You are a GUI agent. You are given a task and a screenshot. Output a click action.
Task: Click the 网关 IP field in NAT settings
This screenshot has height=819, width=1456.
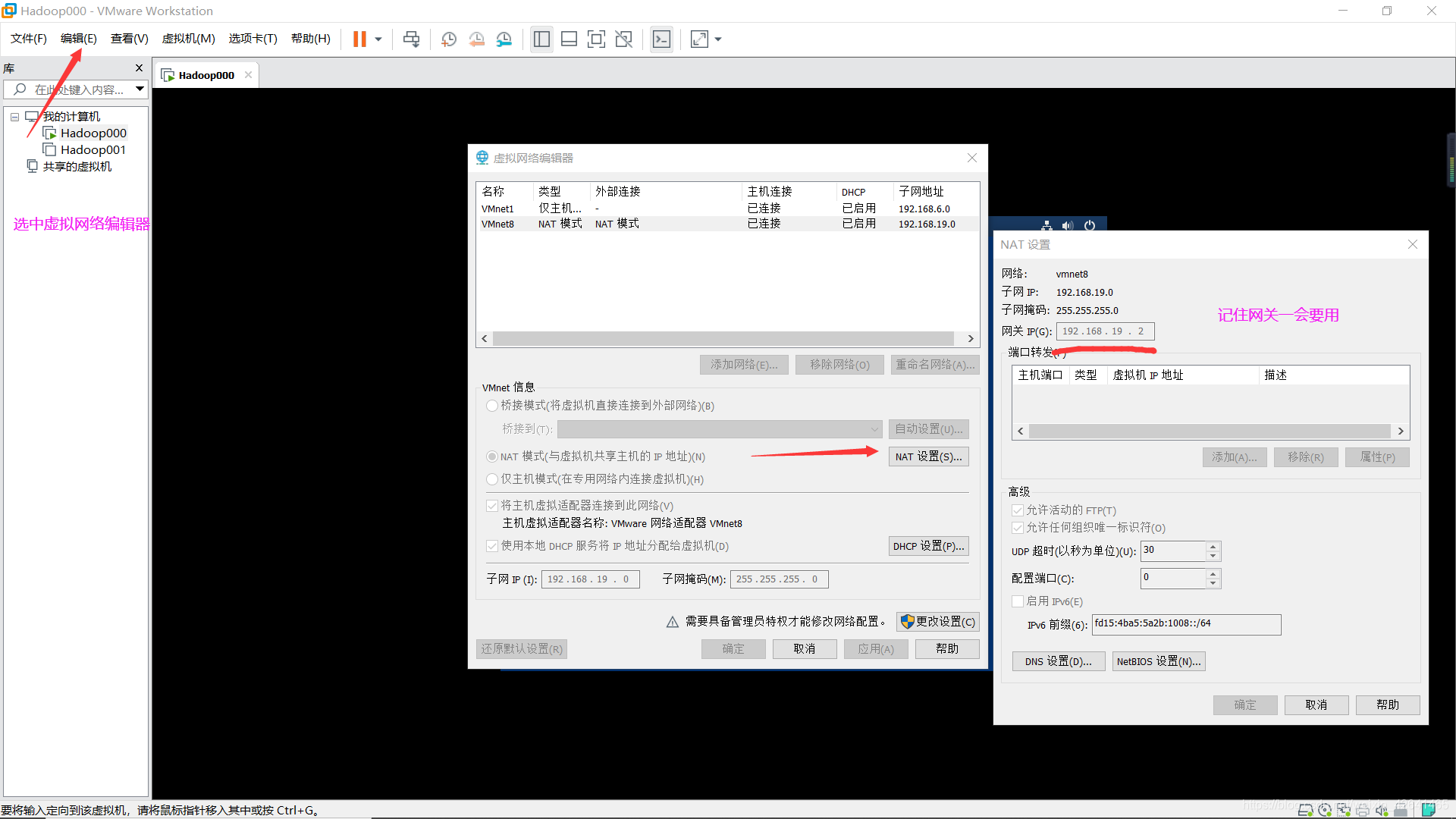click(x=1106, y=331)
